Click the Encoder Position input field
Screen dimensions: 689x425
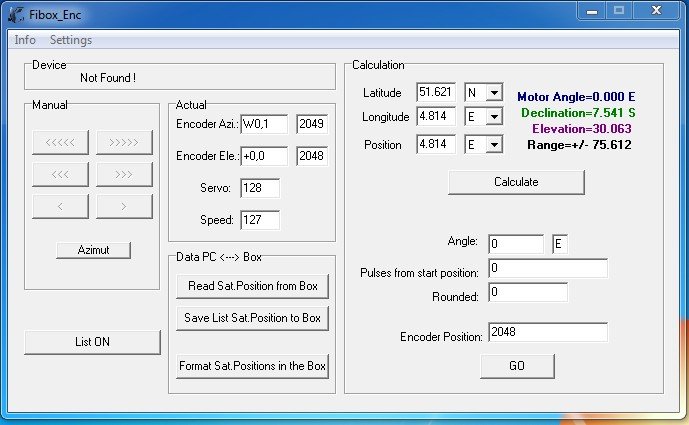pos(547,333)
